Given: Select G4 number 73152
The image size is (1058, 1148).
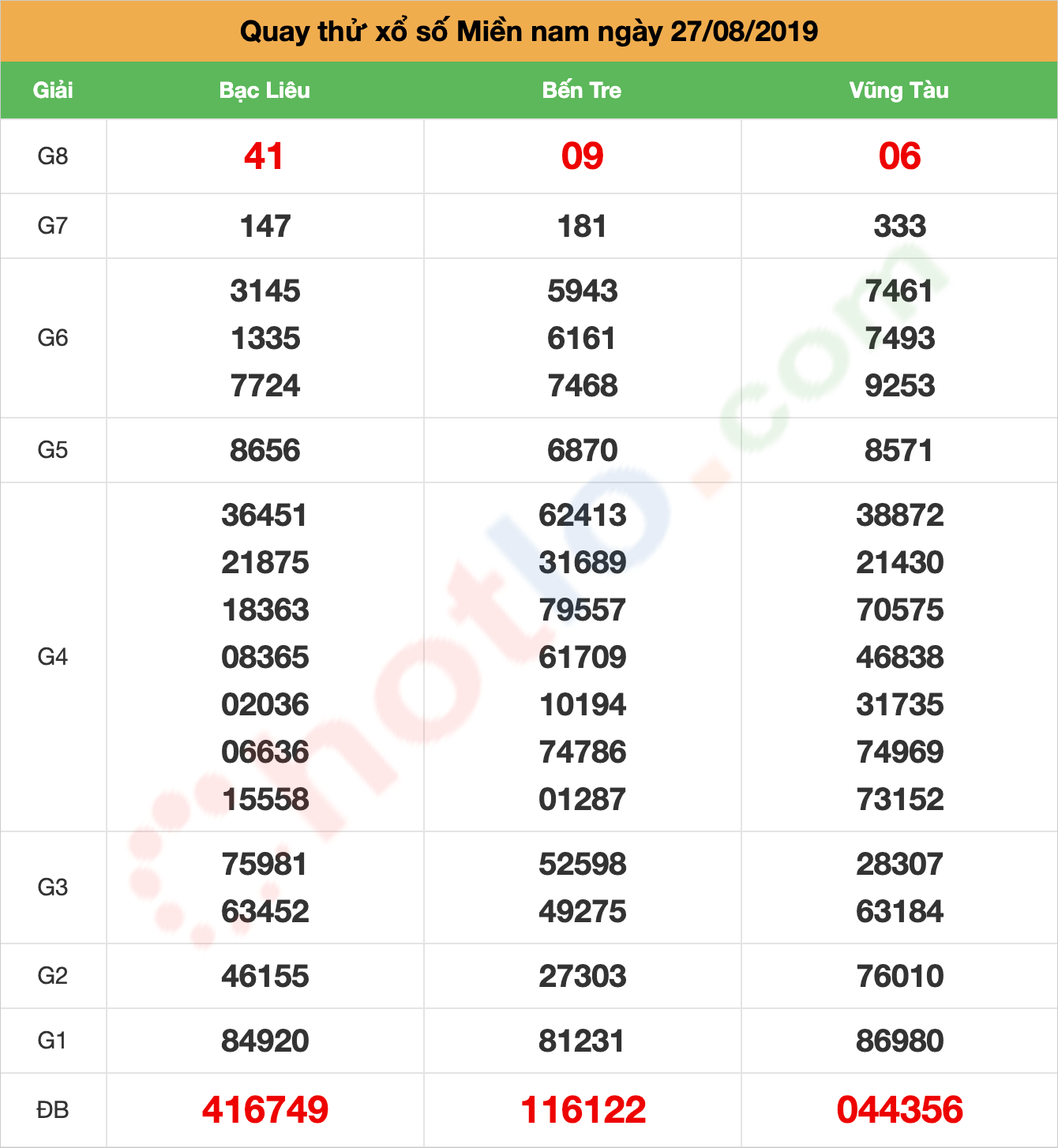Looking at the screenshot, I should [900, 800].
